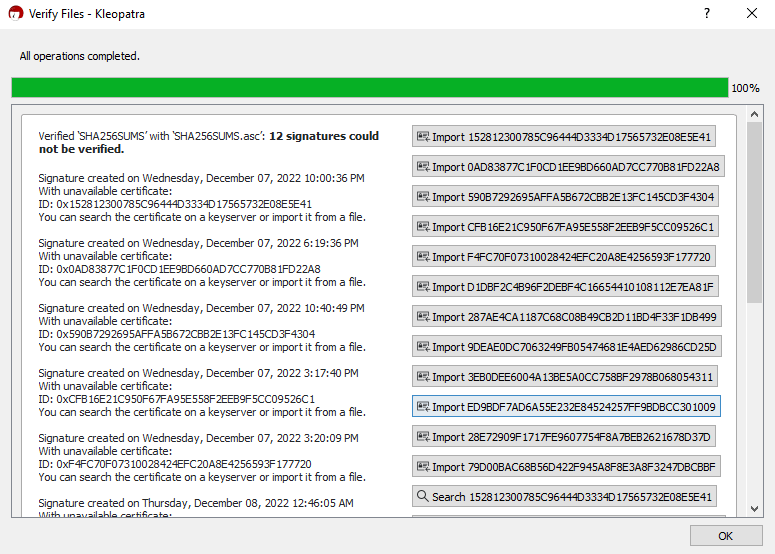This screenshot has height=554, width=775.
Task: Click ID 0x590B7292695AFFA5B672CBB2E13FC145CD3F4304 text
Action: [x=176, y=334]
